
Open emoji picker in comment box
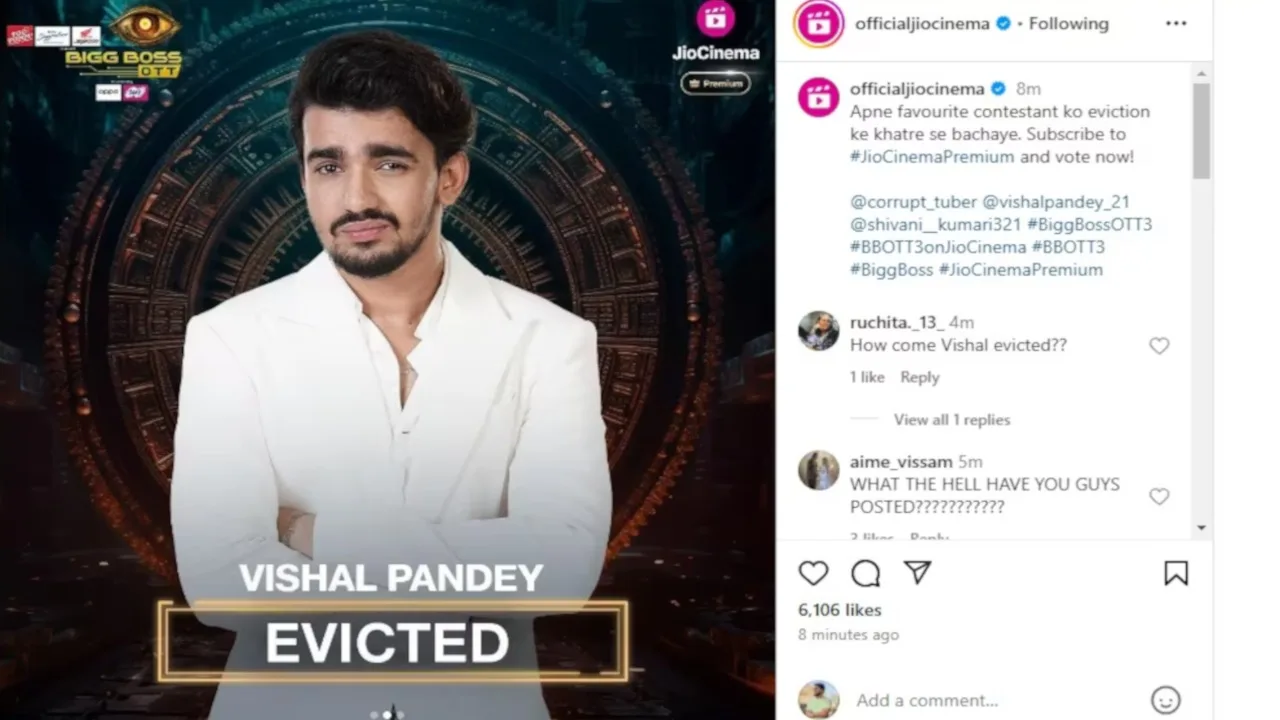[x=1165, y=700]
